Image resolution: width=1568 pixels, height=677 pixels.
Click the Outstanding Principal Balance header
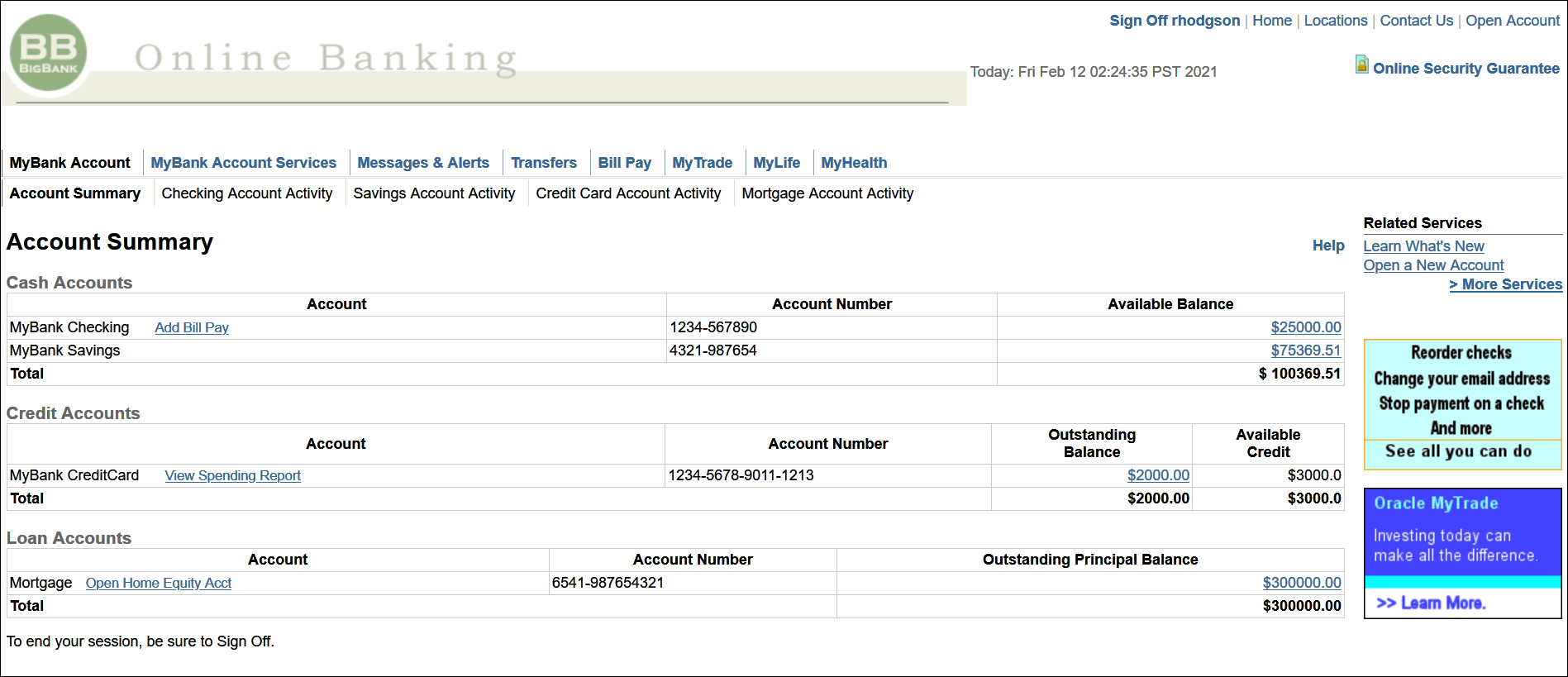[1090, 560]
